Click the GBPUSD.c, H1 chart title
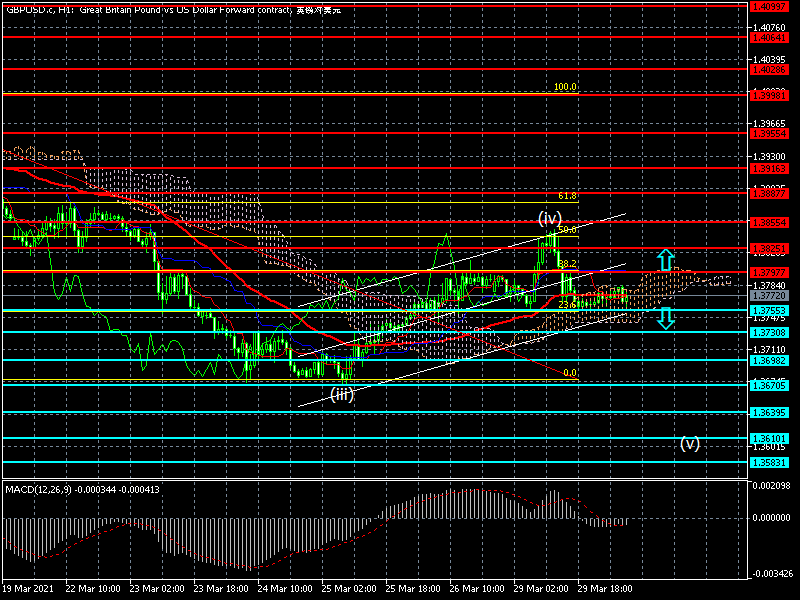Screen dimensions: 800x600 click(173, 9)
